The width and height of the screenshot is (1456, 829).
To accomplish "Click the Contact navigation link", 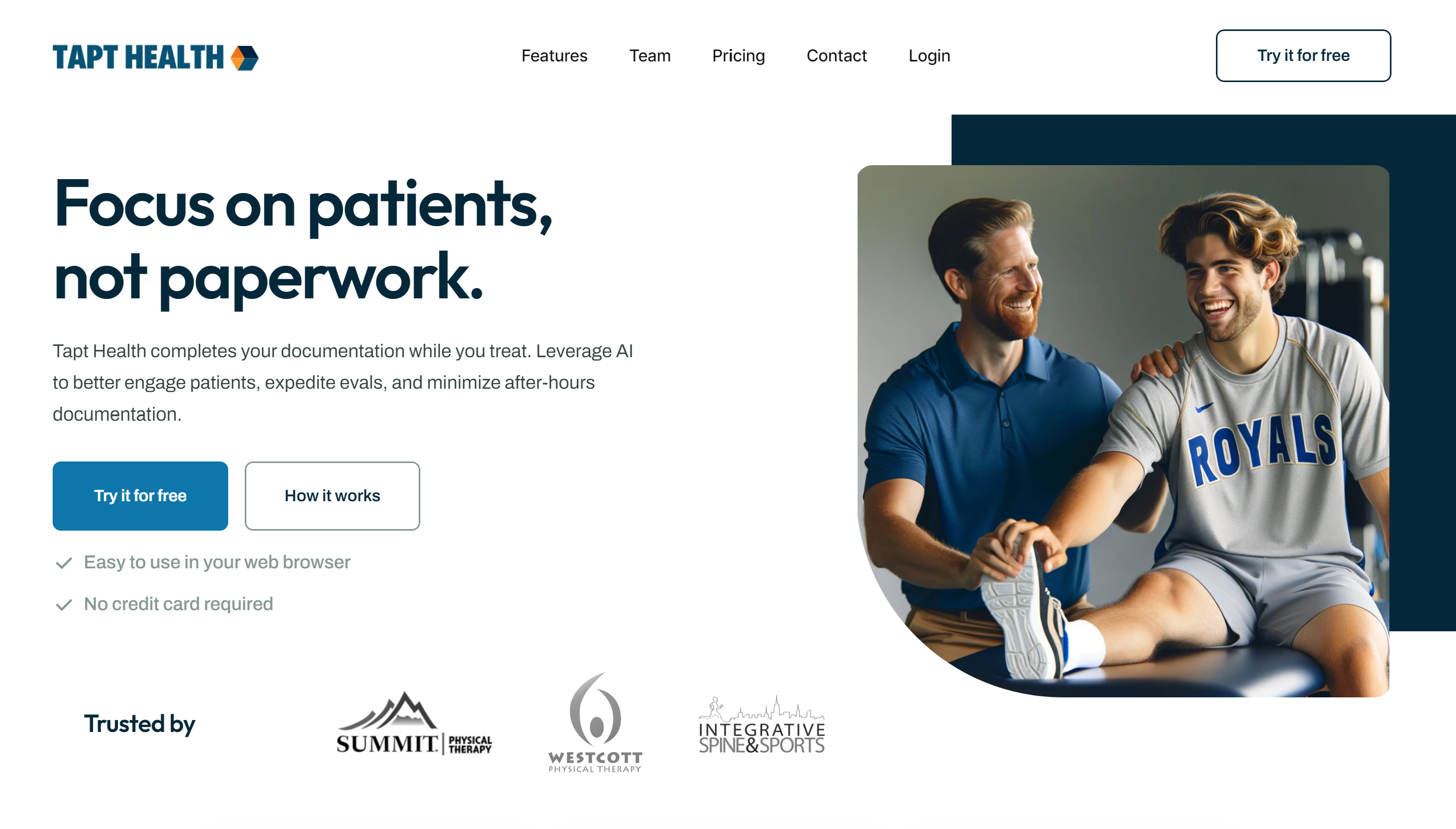I will click(837, 56).
